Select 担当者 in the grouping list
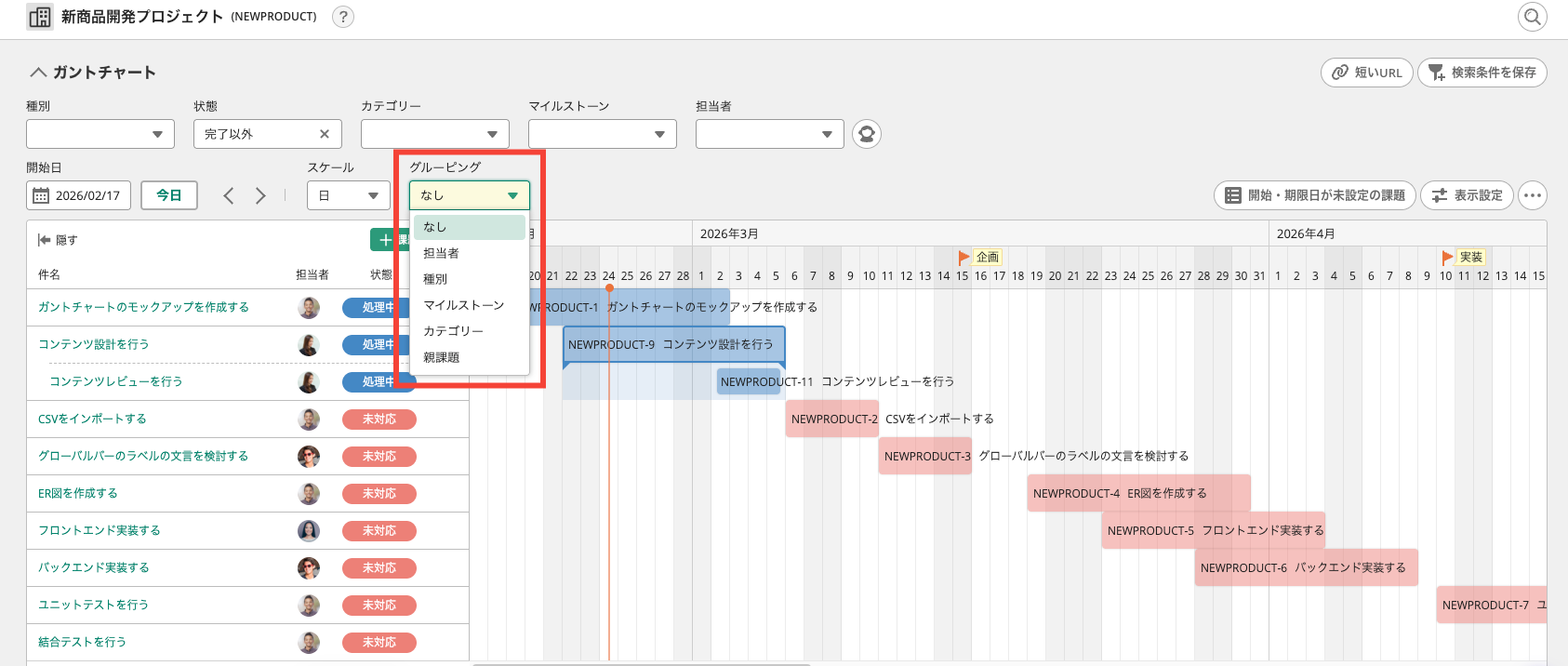This screenshot has height=666, width=1568. [x=470, y=253]
